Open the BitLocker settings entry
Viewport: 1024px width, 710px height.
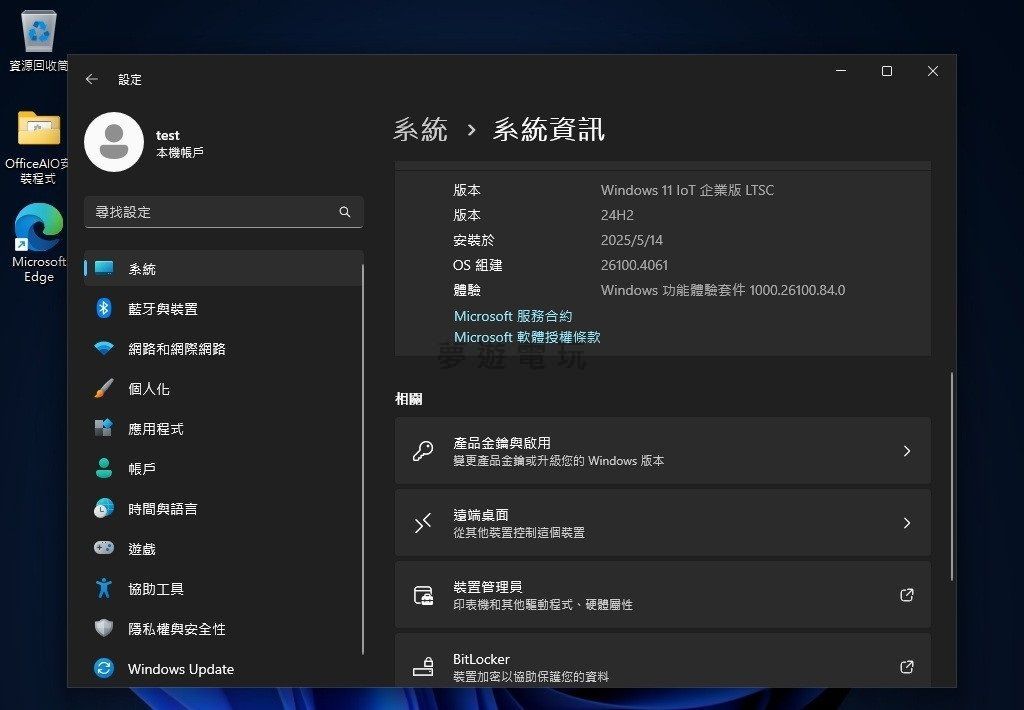pyautogui.click(x=662, y=664)
